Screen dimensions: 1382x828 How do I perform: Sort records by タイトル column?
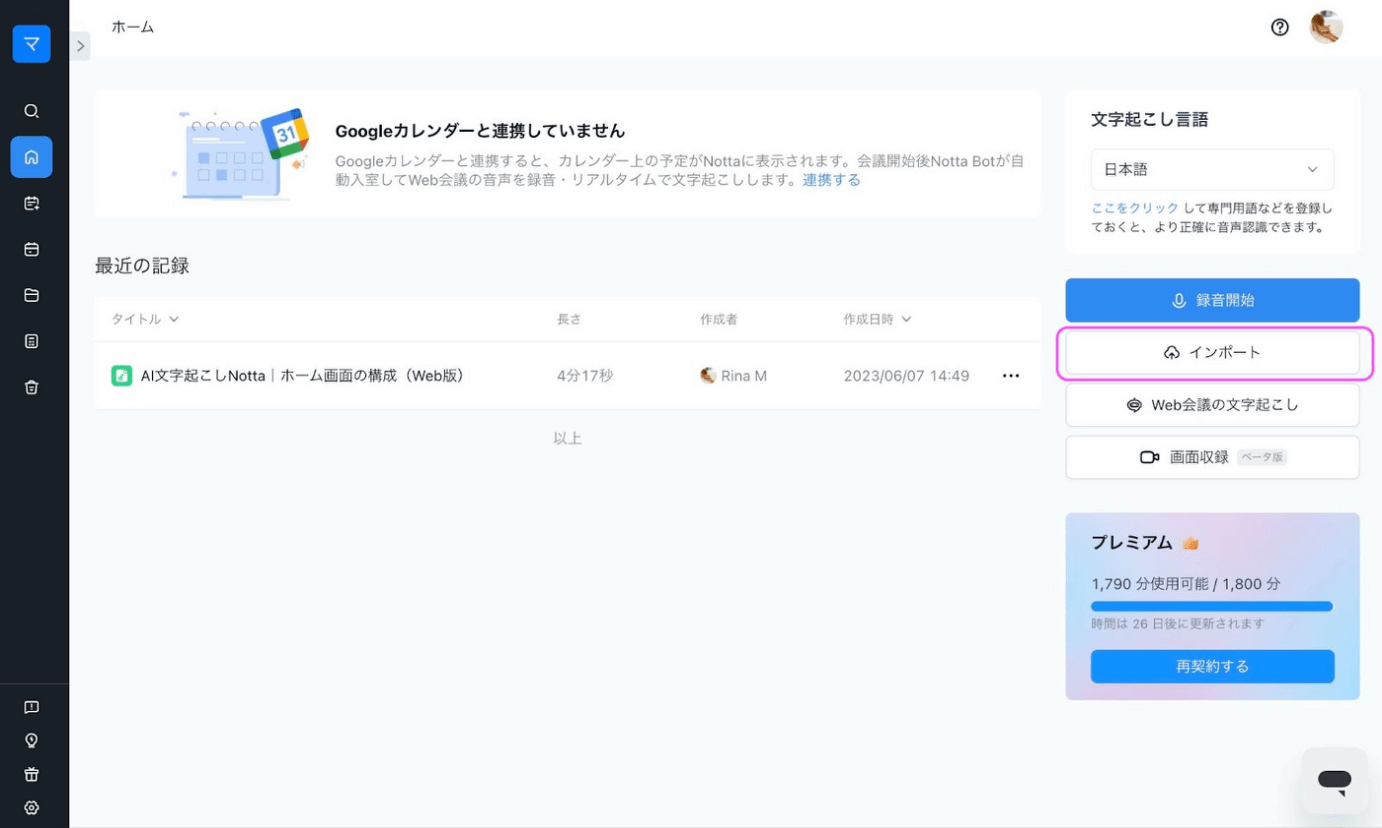[x=145, y=319]
